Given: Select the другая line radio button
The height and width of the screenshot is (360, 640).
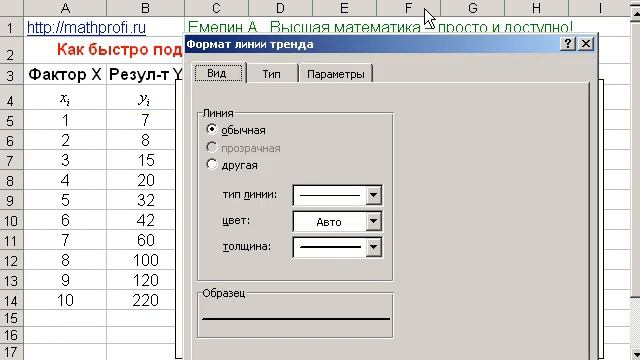Looking at the screenshot, I should (x=211, y=164).
